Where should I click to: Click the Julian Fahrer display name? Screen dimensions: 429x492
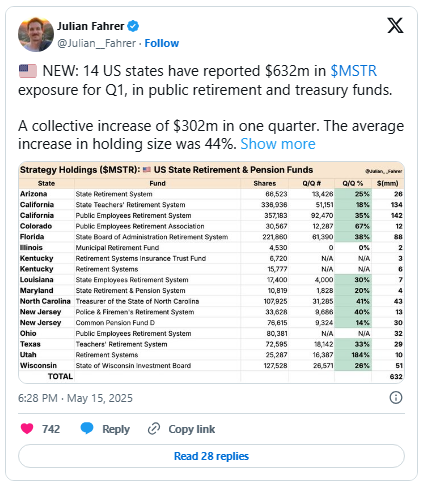click(x=91, y=26)
